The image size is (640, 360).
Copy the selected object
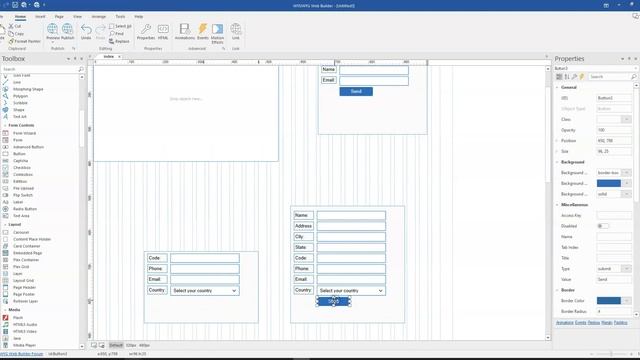16,33
